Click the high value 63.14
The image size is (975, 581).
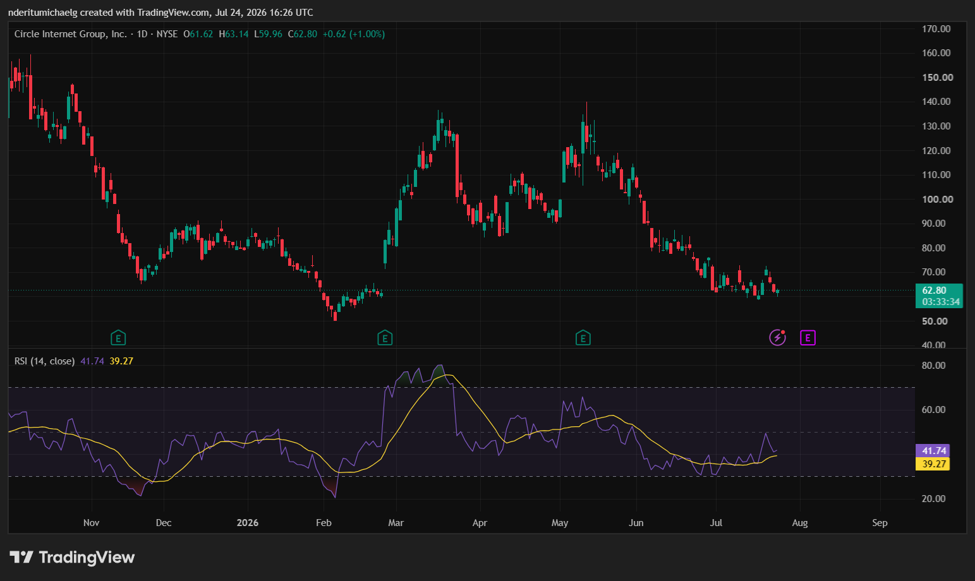pyautogui.click(x=236, y=34)
